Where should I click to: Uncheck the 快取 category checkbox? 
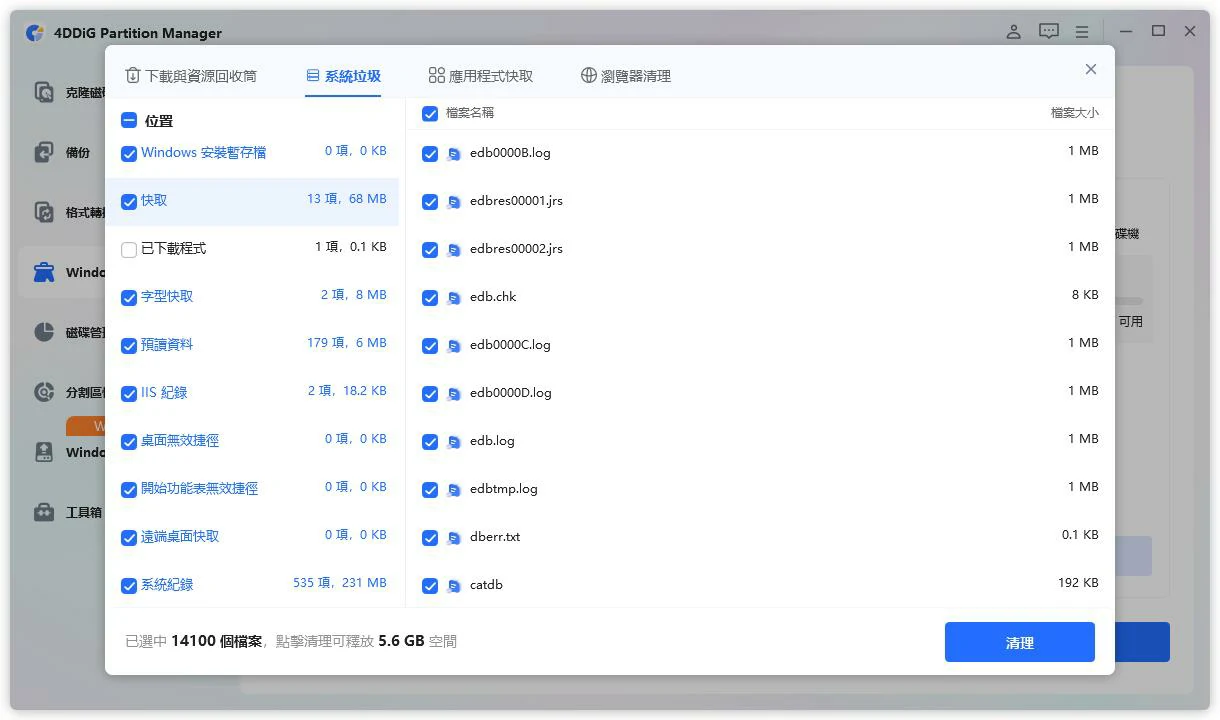click(x=129, y=202)
